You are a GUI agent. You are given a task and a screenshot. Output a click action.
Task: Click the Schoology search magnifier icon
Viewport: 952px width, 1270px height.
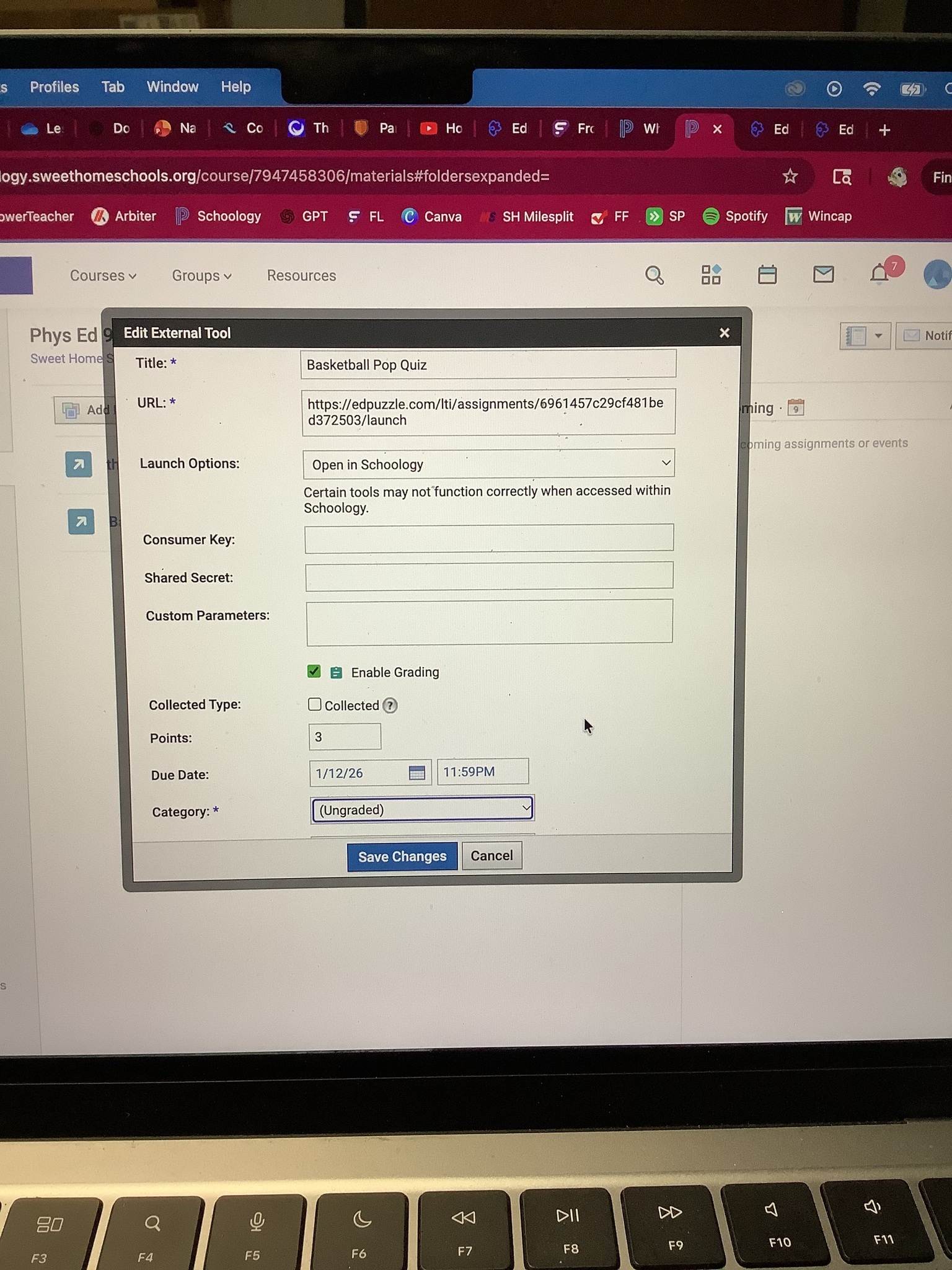pos(654,275)
